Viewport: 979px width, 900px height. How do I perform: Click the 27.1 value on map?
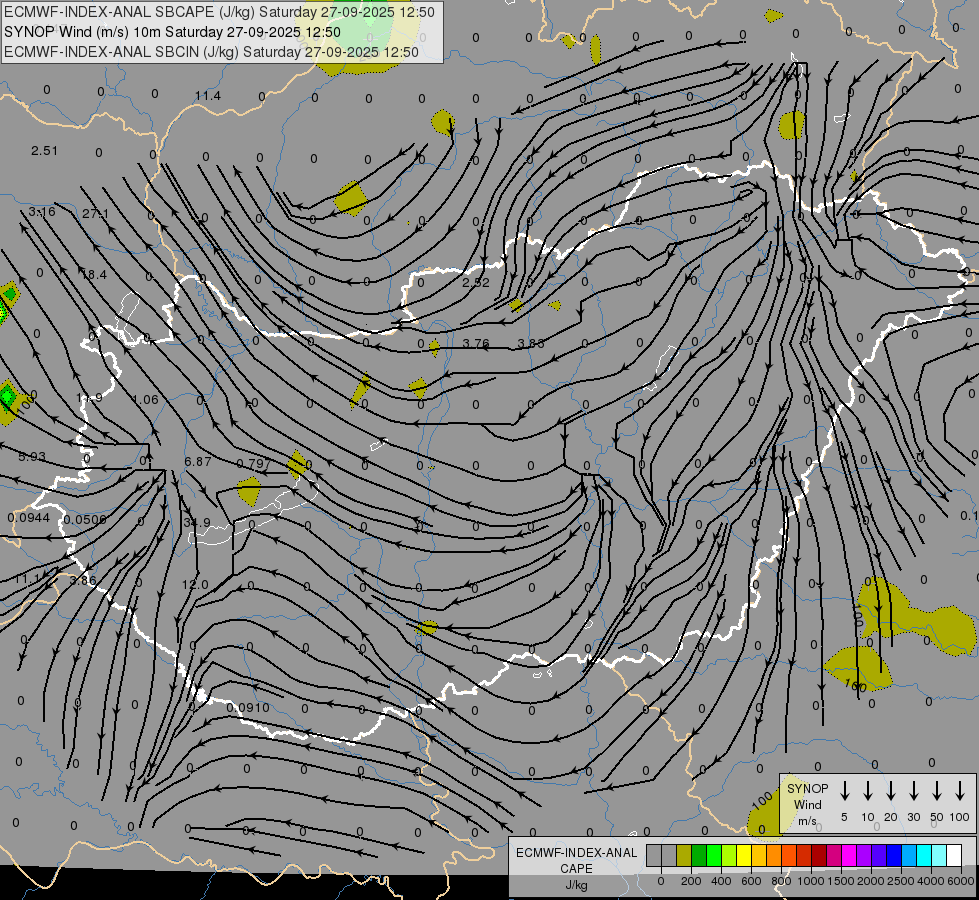96,214
